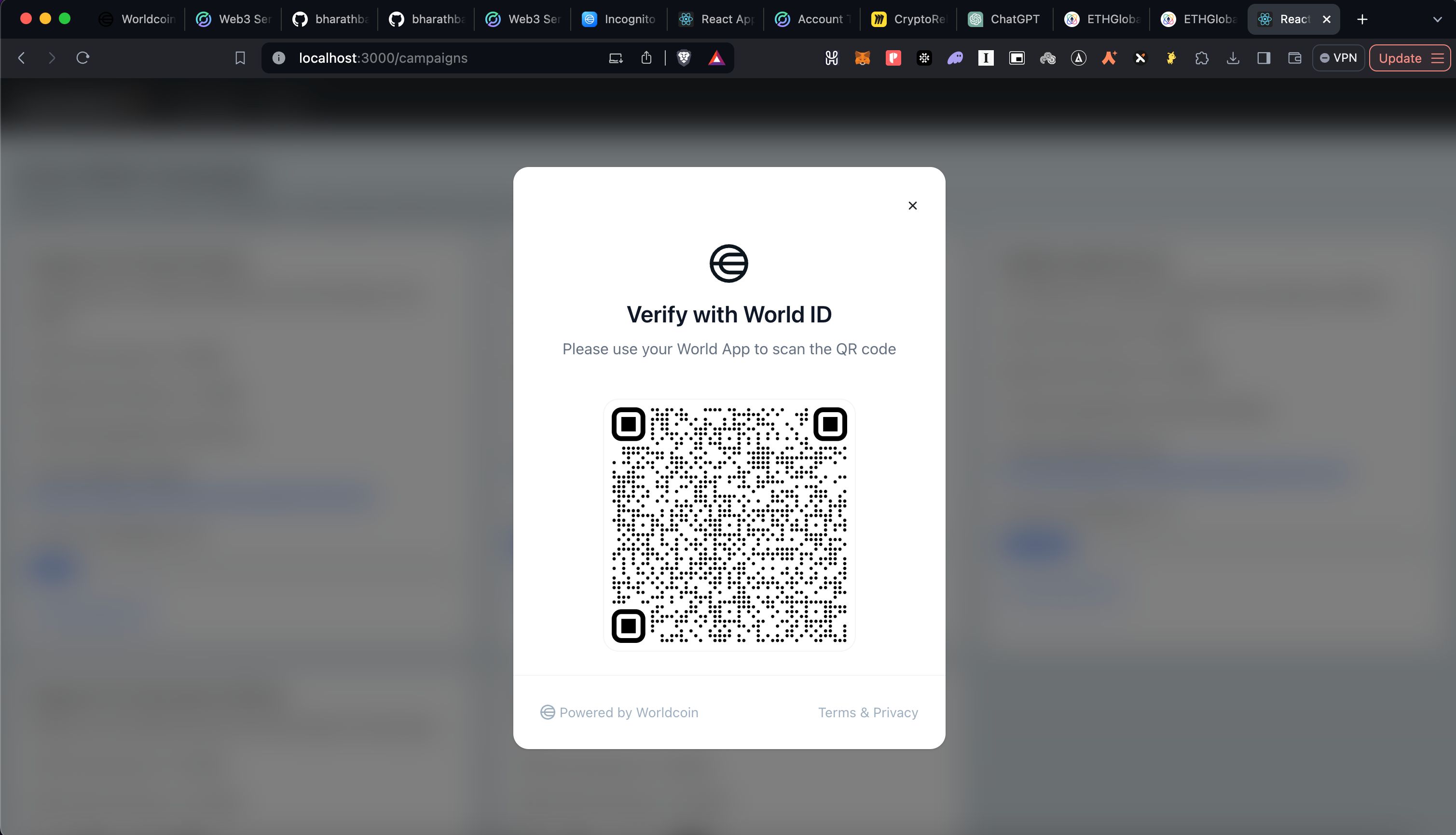The width and height of the screenshot is (1456, 835).
Task: Switch to the second Web3 Ser tab
Action: coord(523,19)
